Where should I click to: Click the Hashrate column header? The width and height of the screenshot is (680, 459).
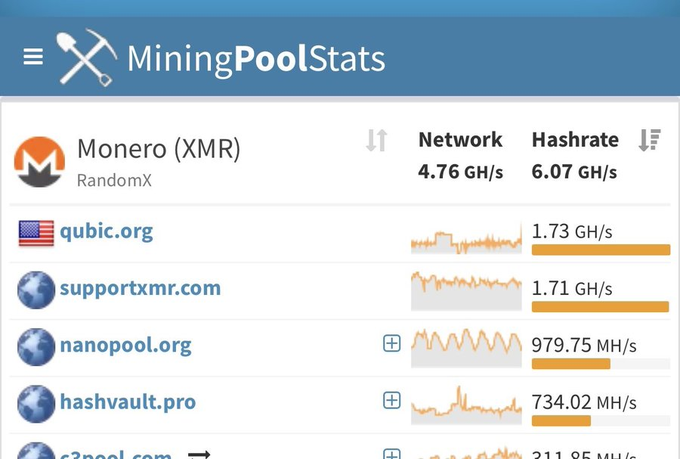575,140
